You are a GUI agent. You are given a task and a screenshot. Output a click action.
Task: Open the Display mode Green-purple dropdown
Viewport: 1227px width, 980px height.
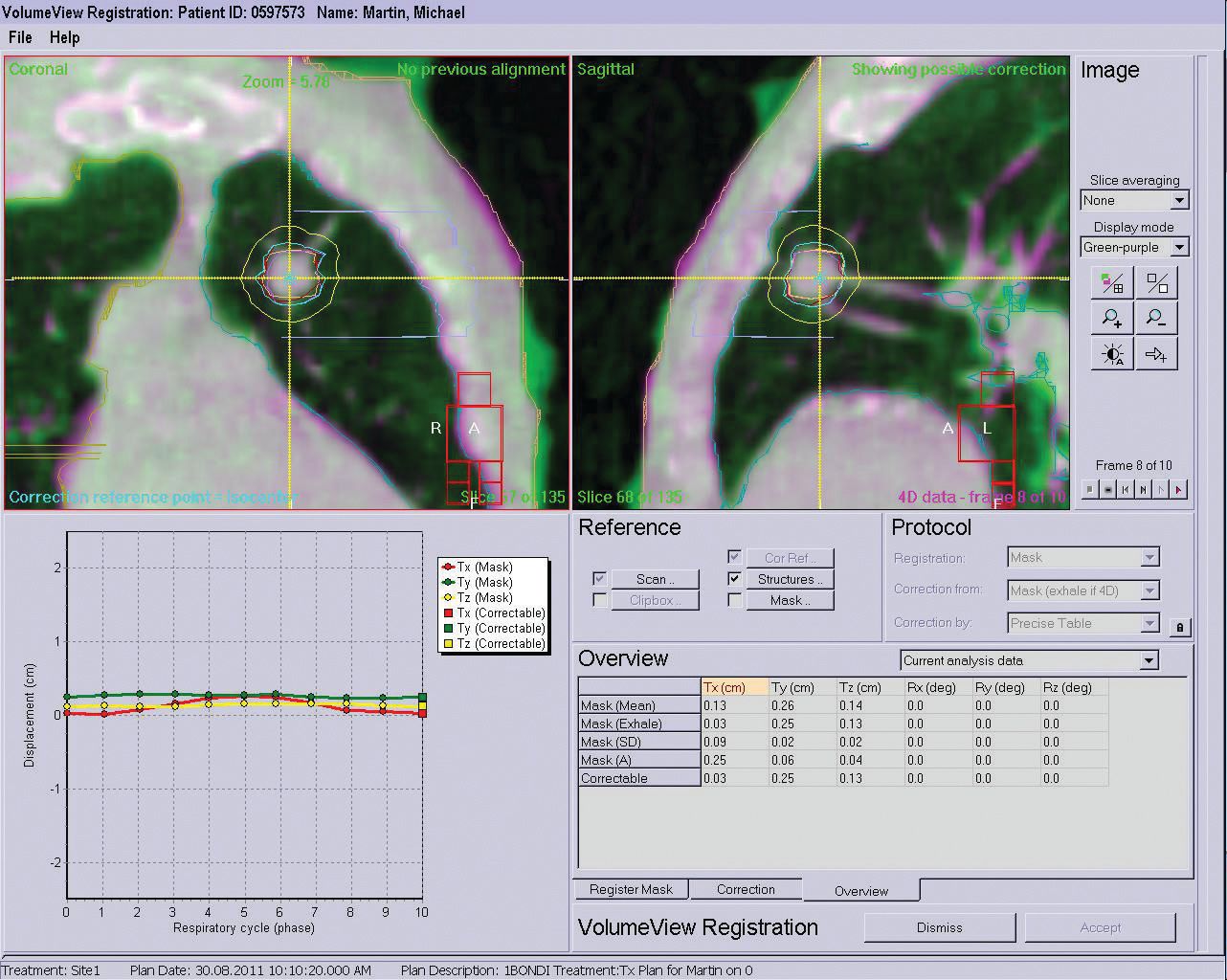[x=1179, y=248]
